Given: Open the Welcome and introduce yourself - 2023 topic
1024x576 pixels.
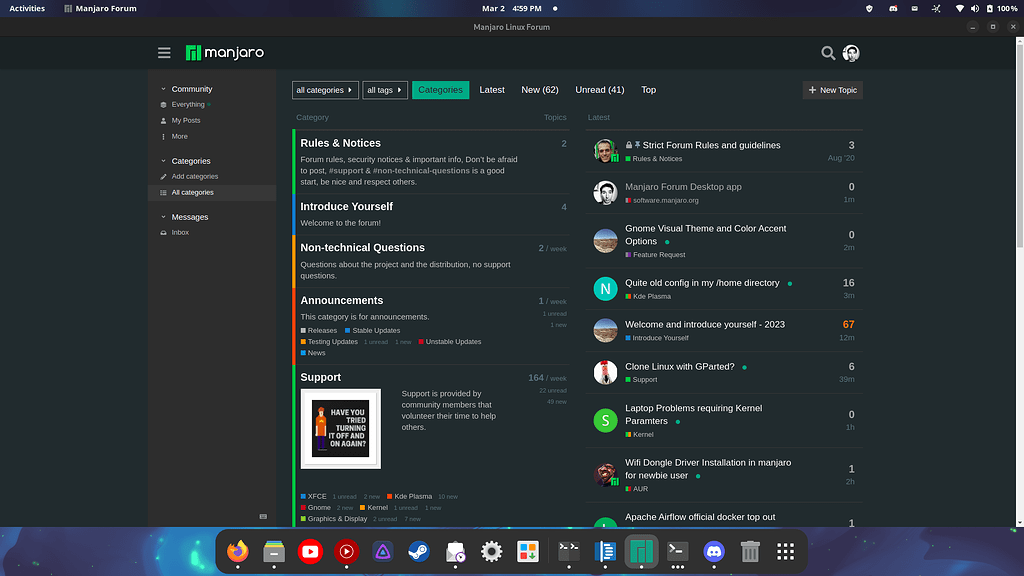Looking at the screenshot, I should (707, 324).
